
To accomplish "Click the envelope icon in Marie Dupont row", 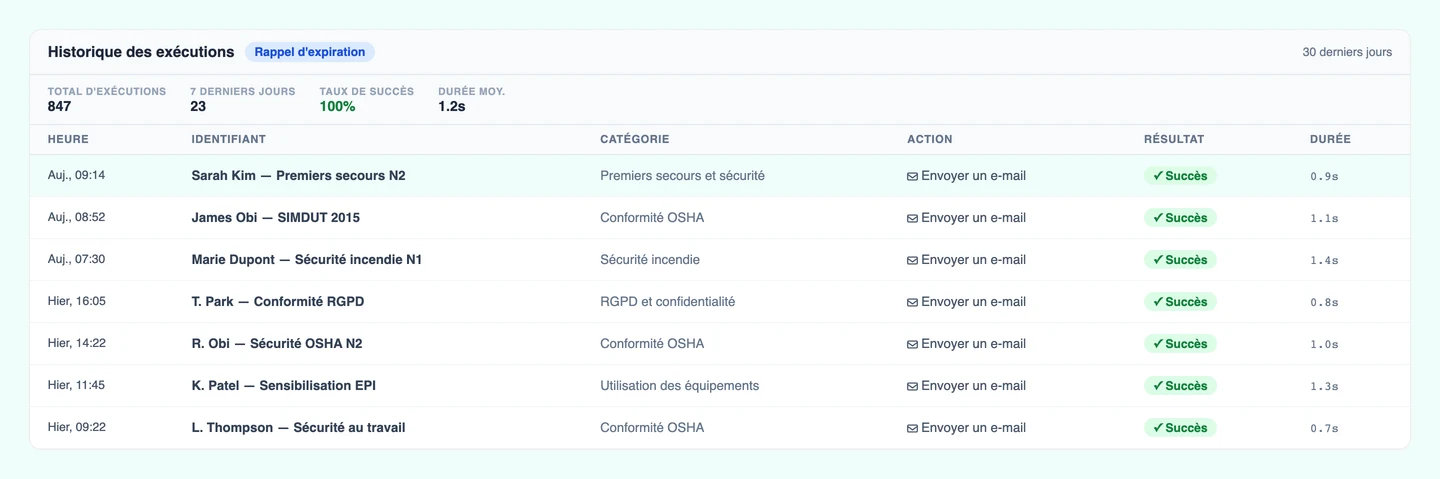I will (912, 260).
